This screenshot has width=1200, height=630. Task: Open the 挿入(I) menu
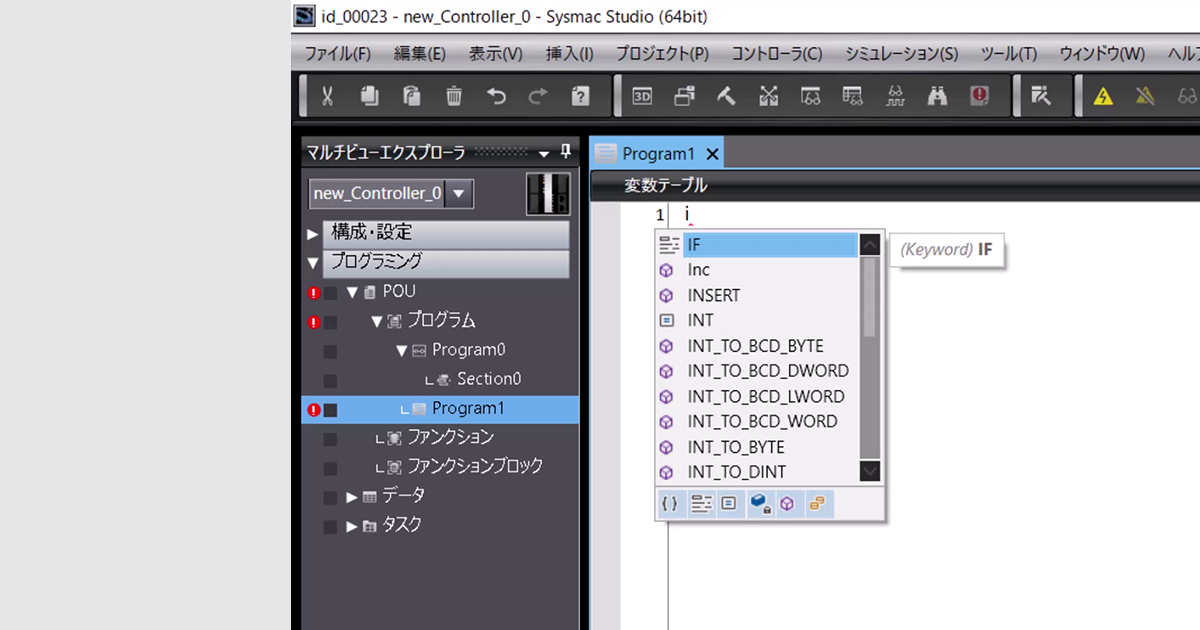tap(569, 53)
